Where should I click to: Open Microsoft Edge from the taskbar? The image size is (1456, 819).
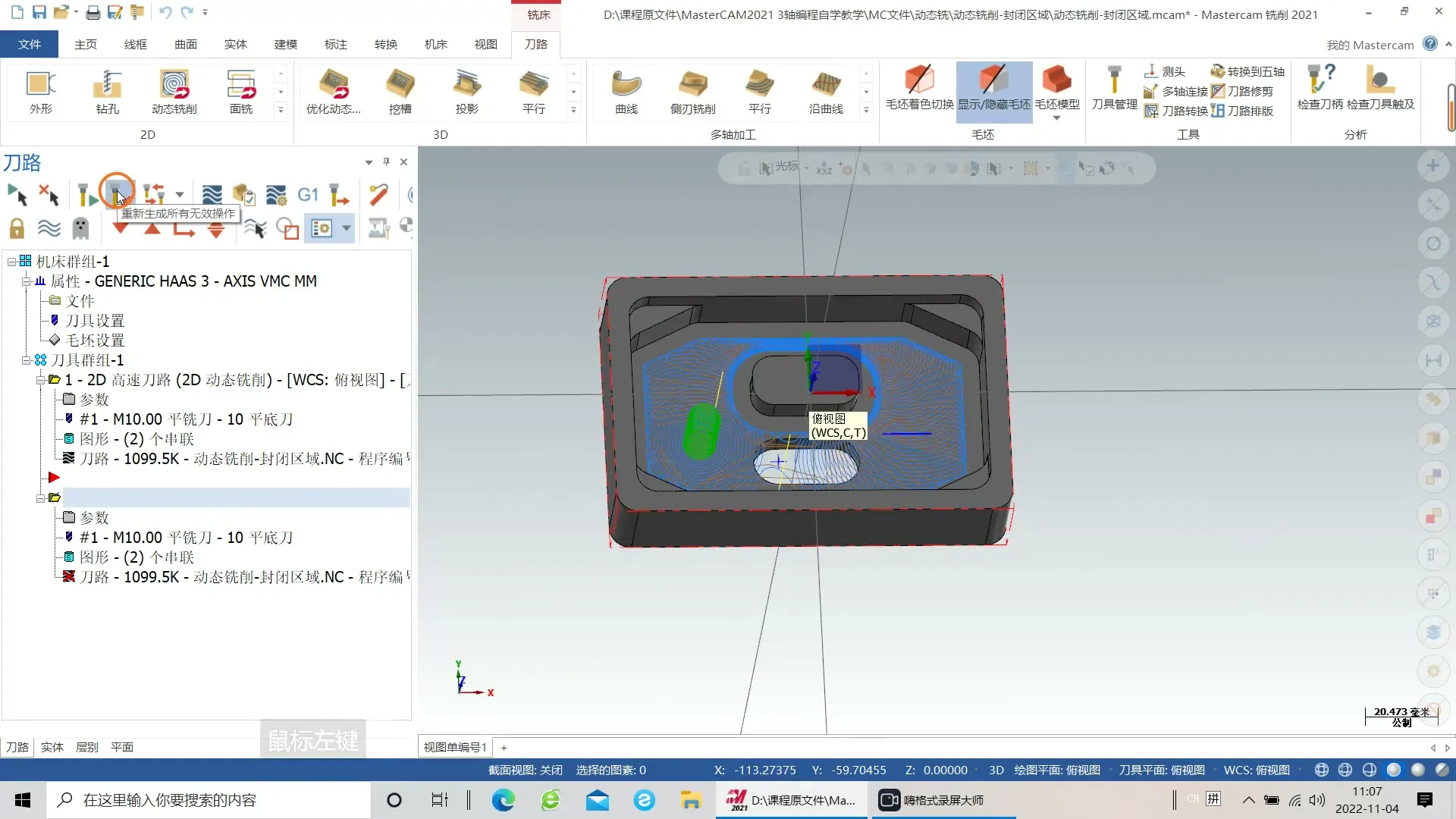(503, 800)
